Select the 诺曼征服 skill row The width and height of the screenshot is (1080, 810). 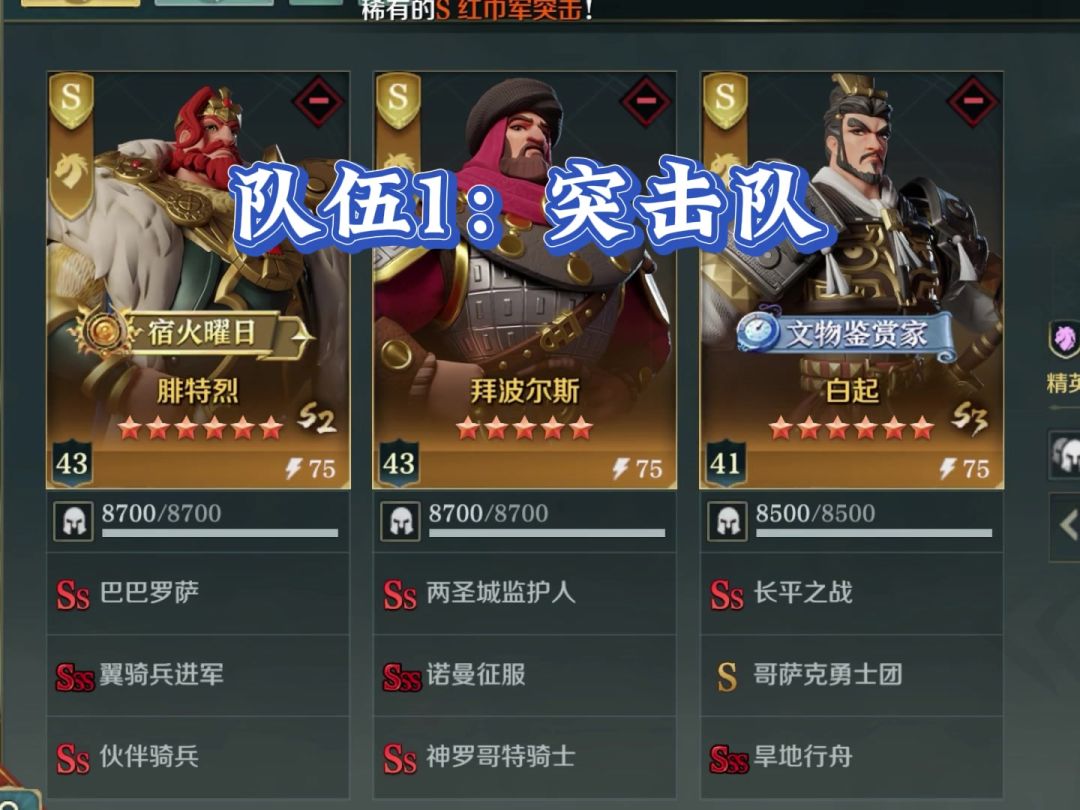tap(524, 675)
